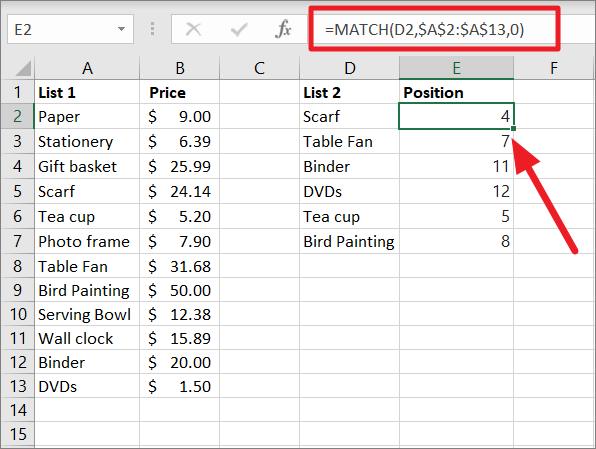Viewport: 596px width, 449px height.
Task: Click the fill handle of cell E2
Action: pos(514,129)
